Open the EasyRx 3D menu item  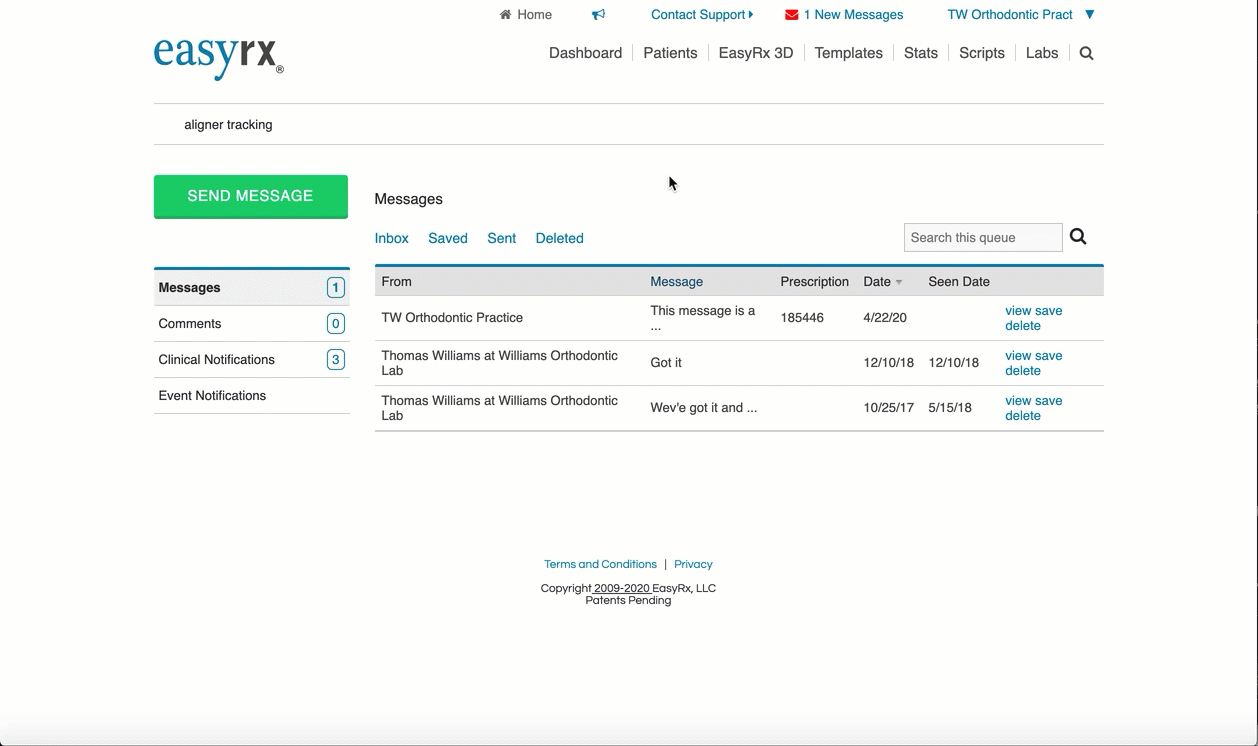tap(756, 53)
